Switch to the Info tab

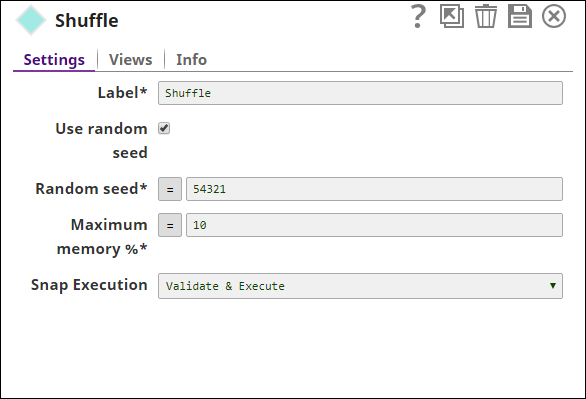click(191, 60)
